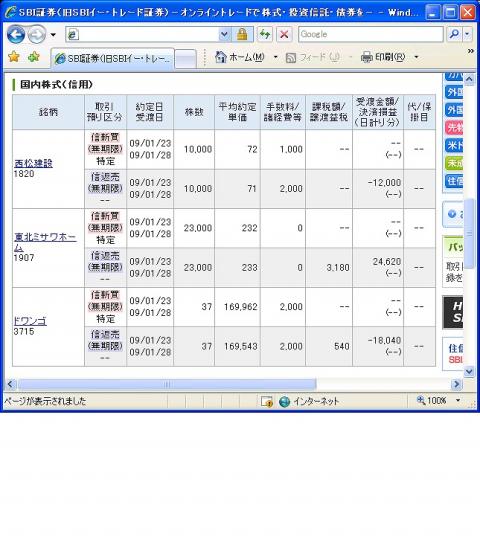Click the 米ド sidebar button
This screenshot has height=551, width=480.
pos(454,145)
